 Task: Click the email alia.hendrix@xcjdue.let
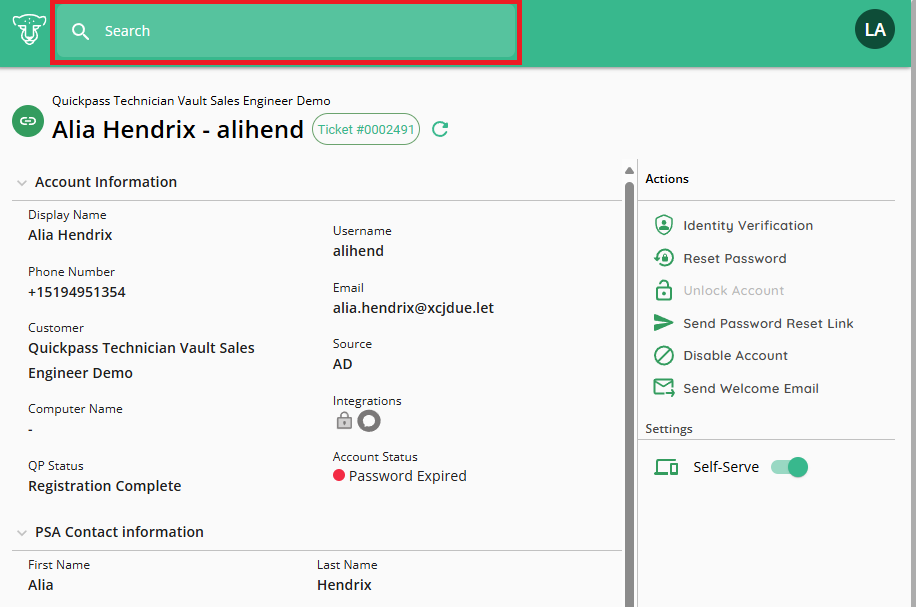(x=413, y=308)
